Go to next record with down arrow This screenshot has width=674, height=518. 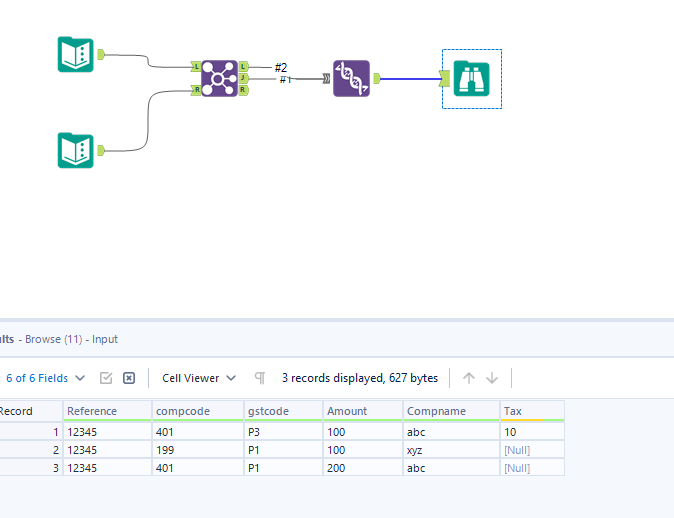[x=491, y=378]
